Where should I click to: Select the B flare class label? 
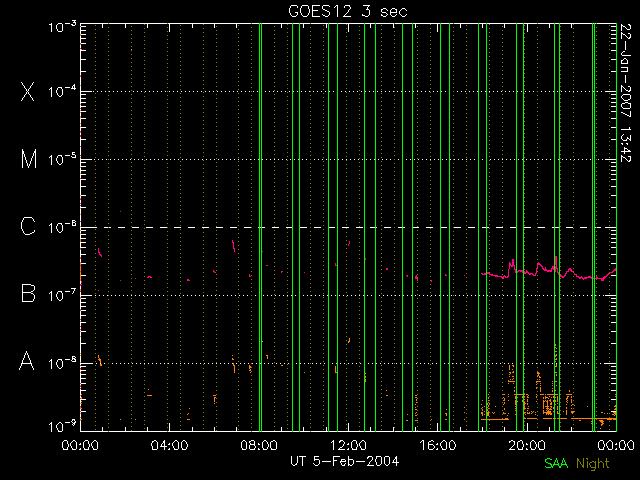pos(28,293)
